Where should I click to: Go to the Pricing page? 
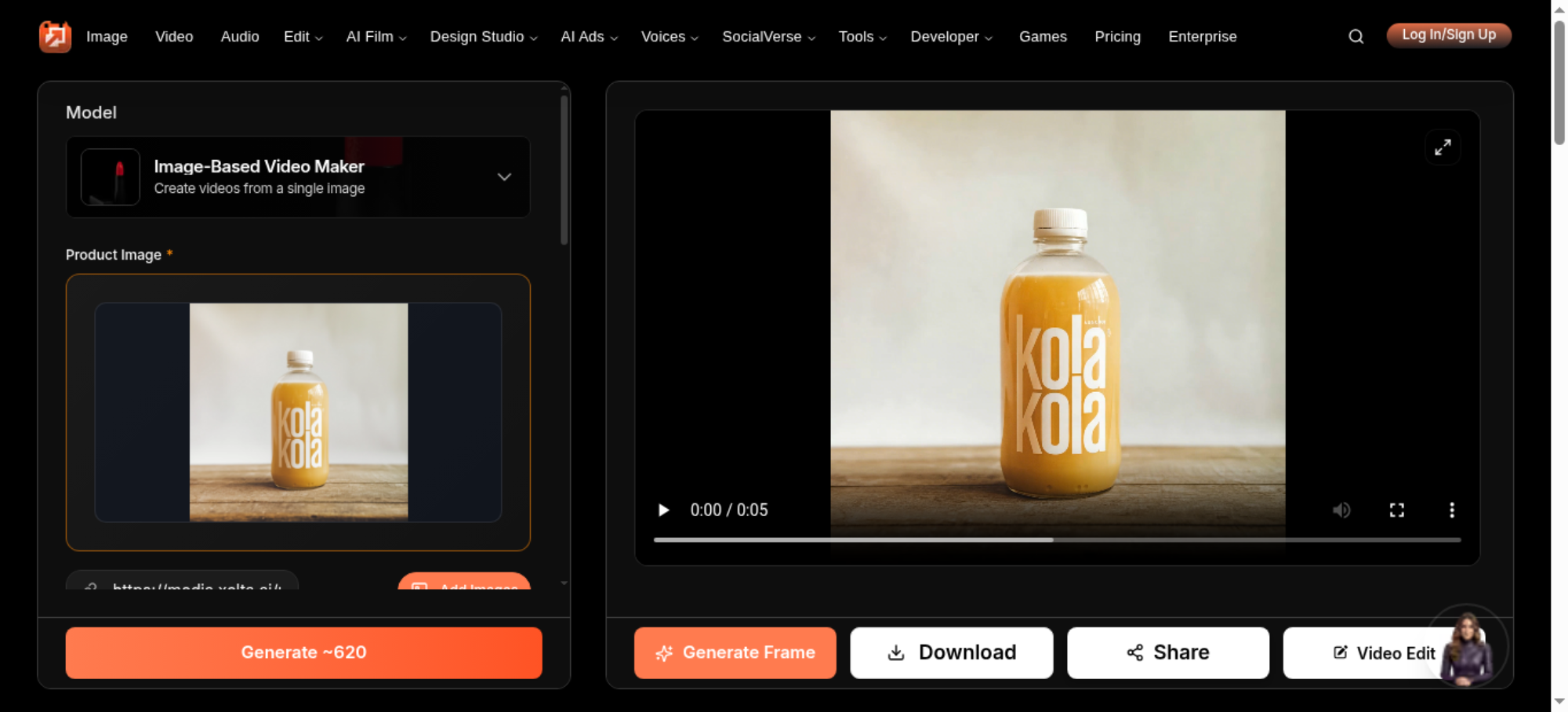point(1117,37)
